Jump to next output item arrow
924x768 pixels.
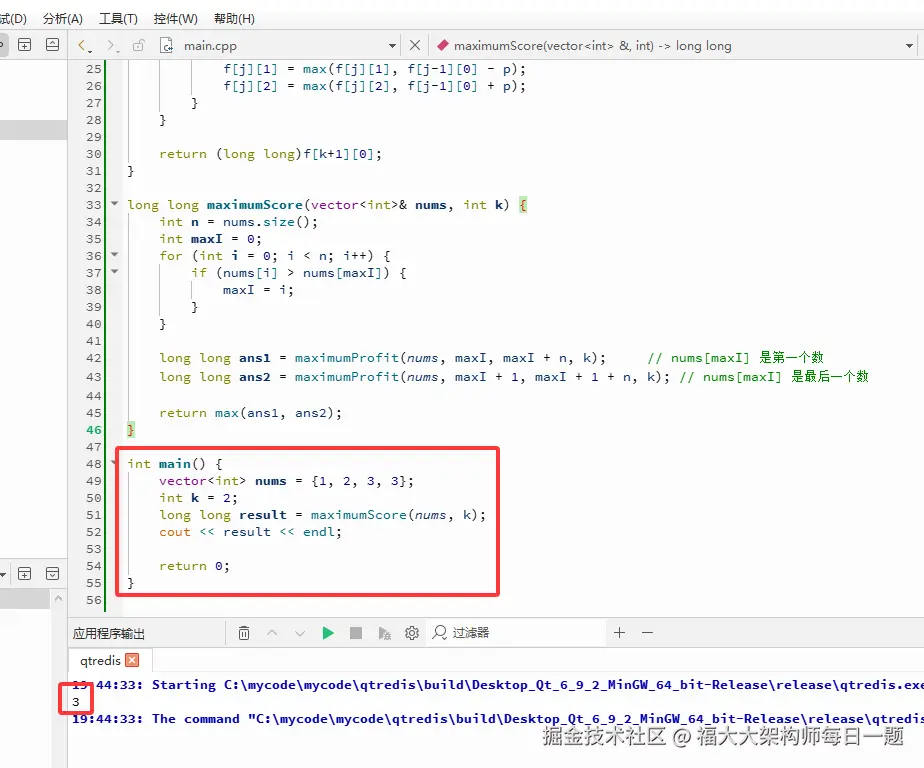(x=299, y=633)
